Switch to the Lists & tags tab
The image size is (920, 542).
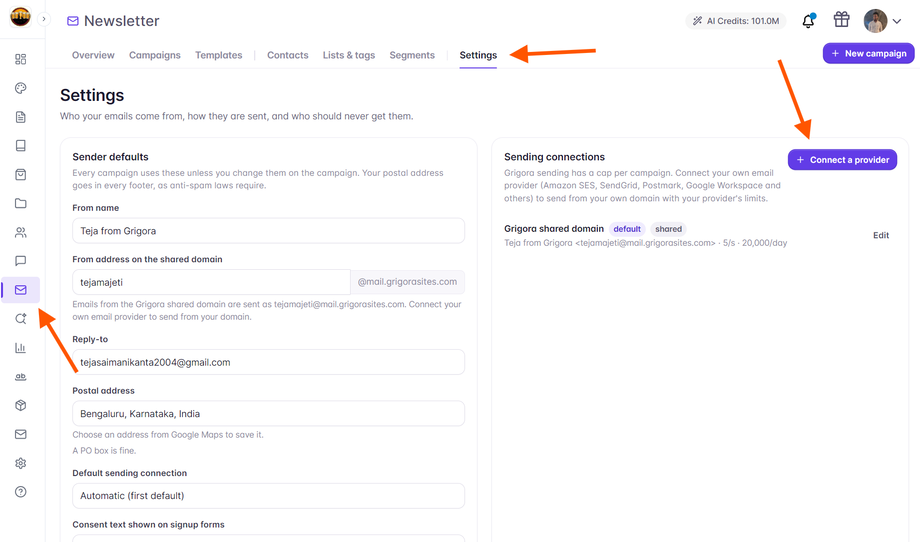349,55
